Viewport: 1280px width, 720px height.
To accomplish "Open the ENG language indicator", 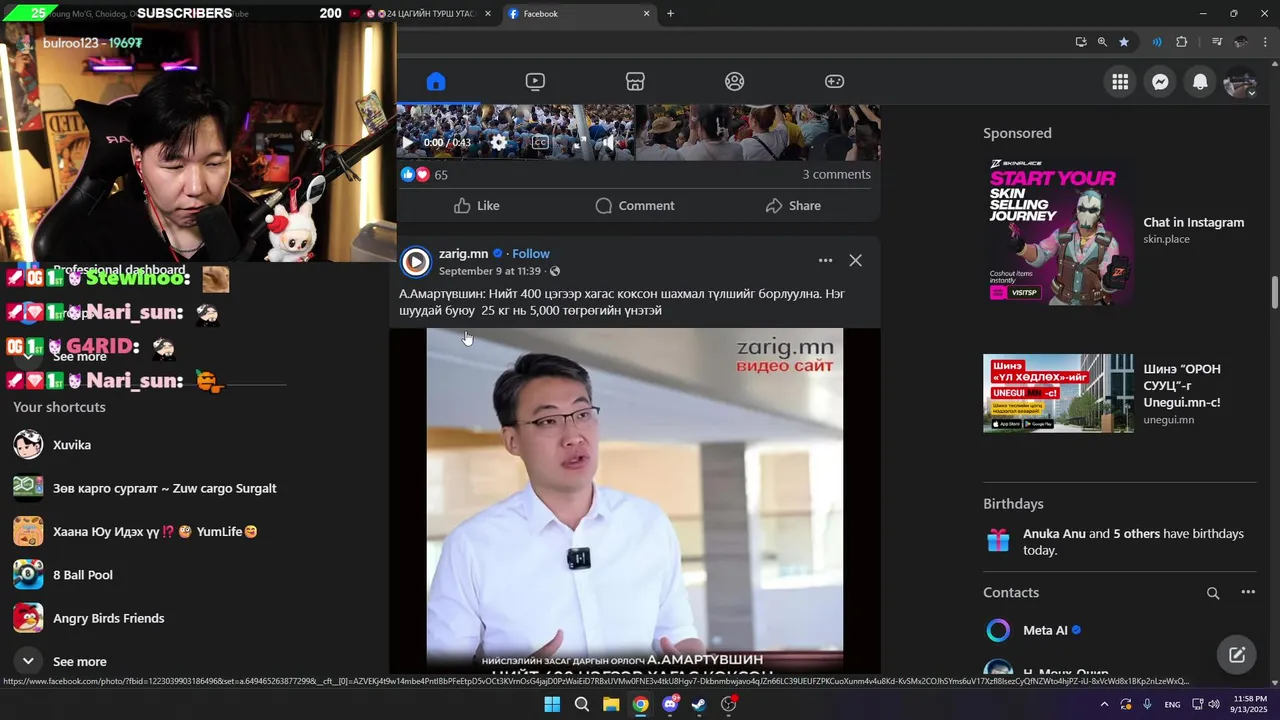I will 1172,705.
